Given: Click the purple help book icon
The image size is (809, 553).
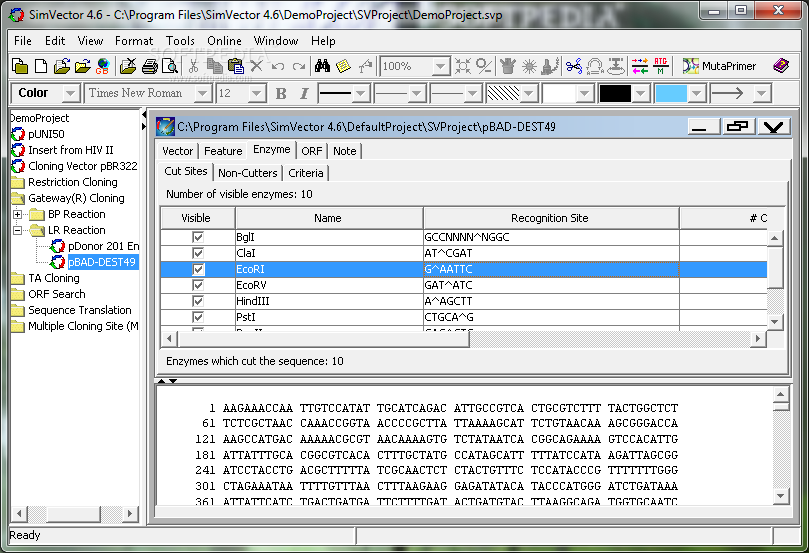Looking at the screenshot, I should click(781, 66).
